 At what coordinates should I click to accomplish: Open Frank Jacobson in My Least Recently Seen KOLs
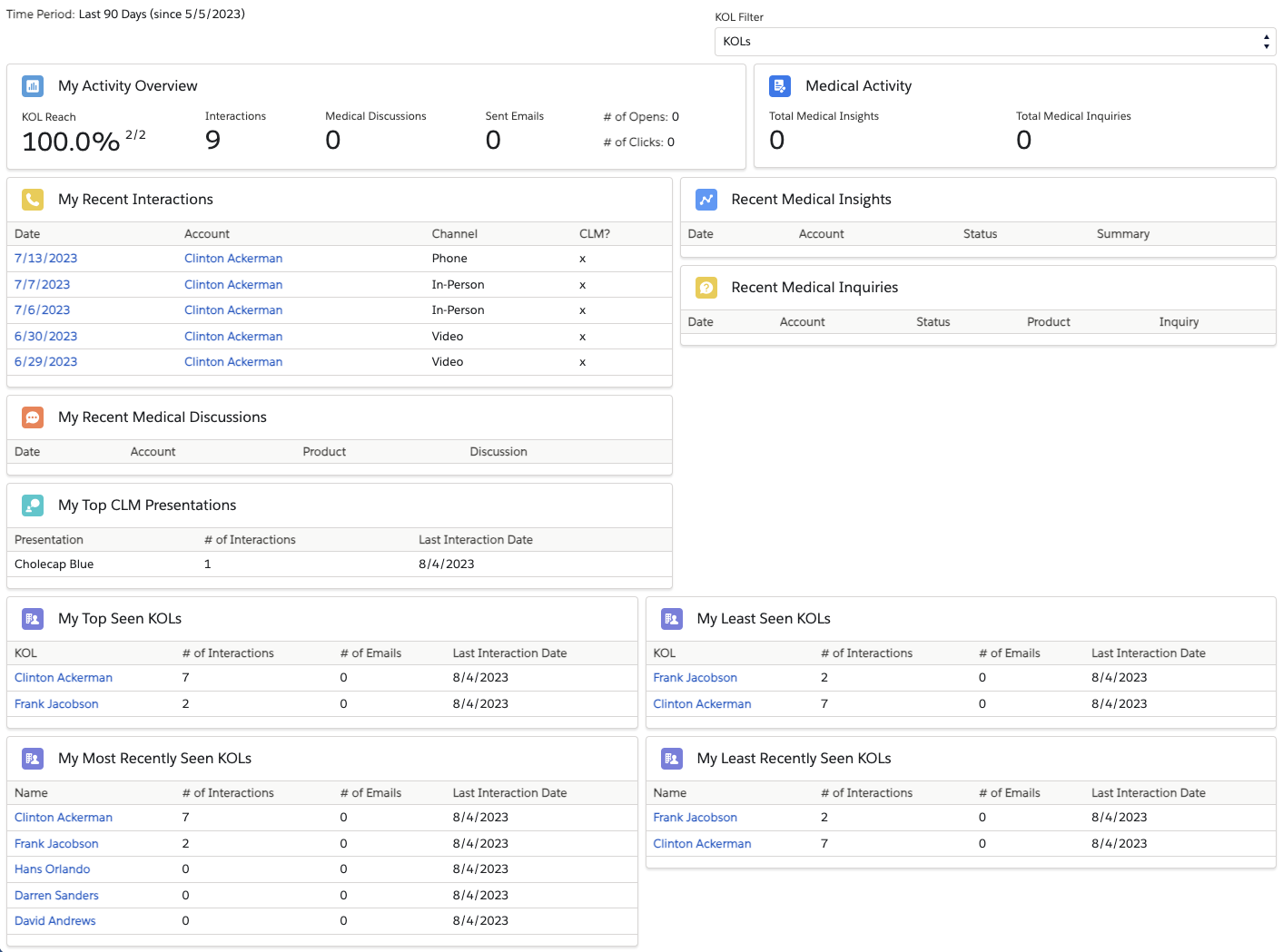pos(696,818)
